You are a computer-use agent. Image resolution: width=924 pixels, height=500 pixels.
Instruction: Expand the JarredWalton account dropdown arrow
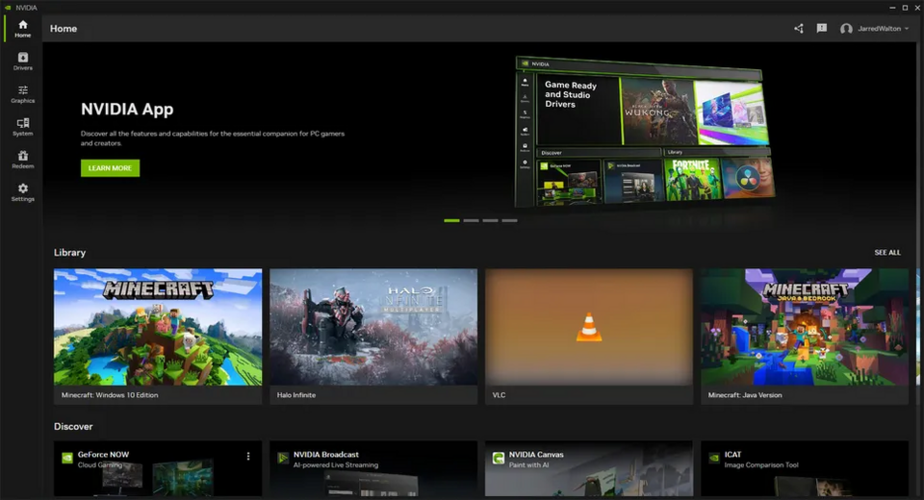pyautogui.click(x=906, y=29)
